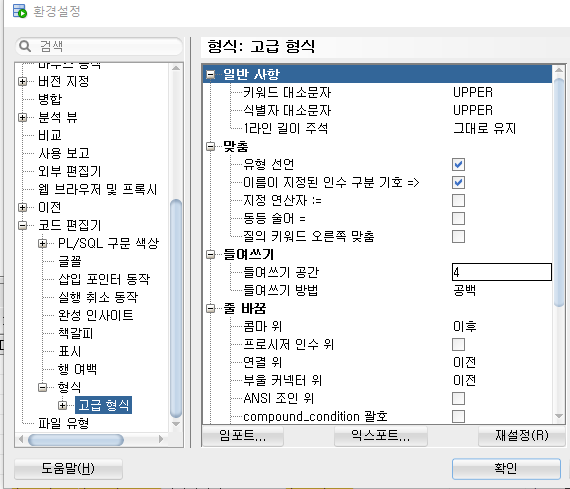The width and height of the screenshot is (570, 489).
Task: Expand the 분석 뷰 tree node
Action: [x=23, y=117]
